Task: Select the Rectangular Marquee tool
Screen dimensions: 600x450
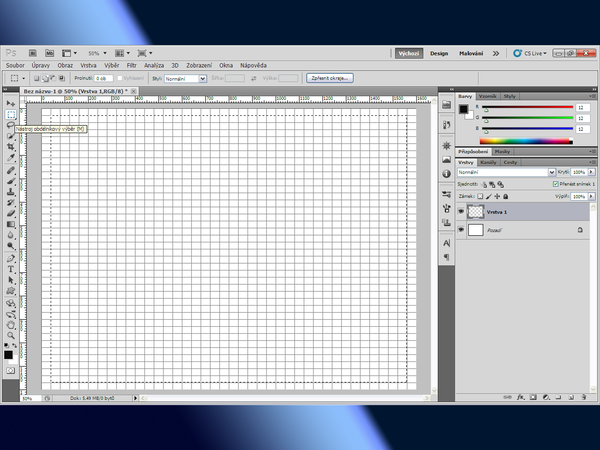Action: coord(11,114)
